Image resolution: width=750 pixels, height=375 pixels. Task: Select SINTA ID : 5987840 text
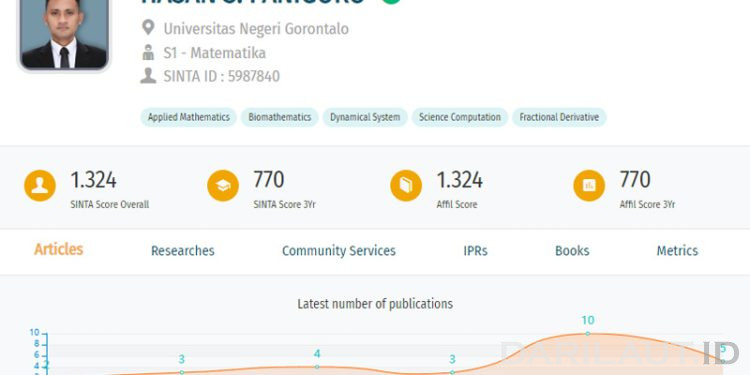point(221,77)
